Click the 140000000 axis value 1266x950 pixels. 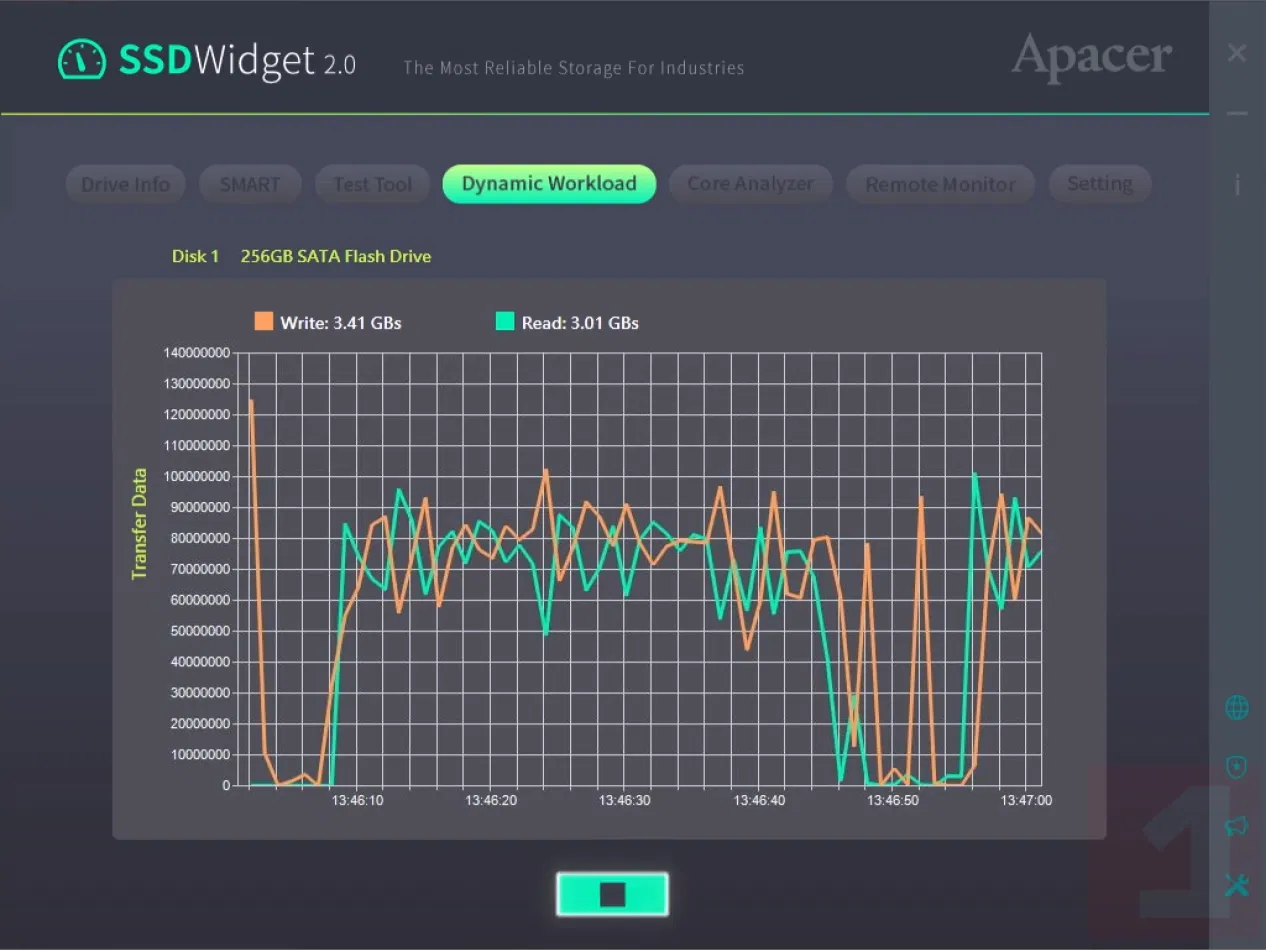click(196, 353)
